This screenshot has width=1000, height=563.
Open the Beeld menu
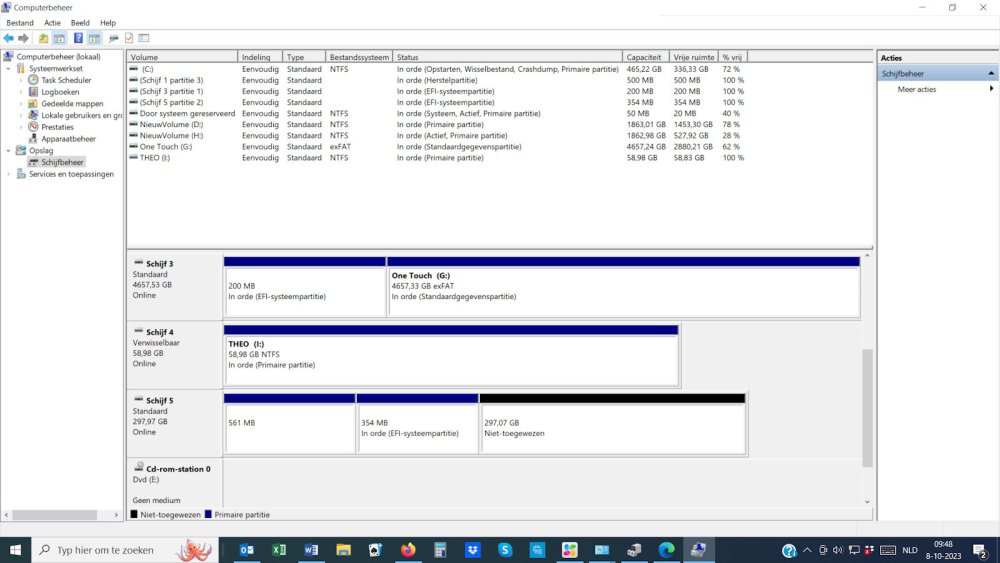tap(80, 22)
